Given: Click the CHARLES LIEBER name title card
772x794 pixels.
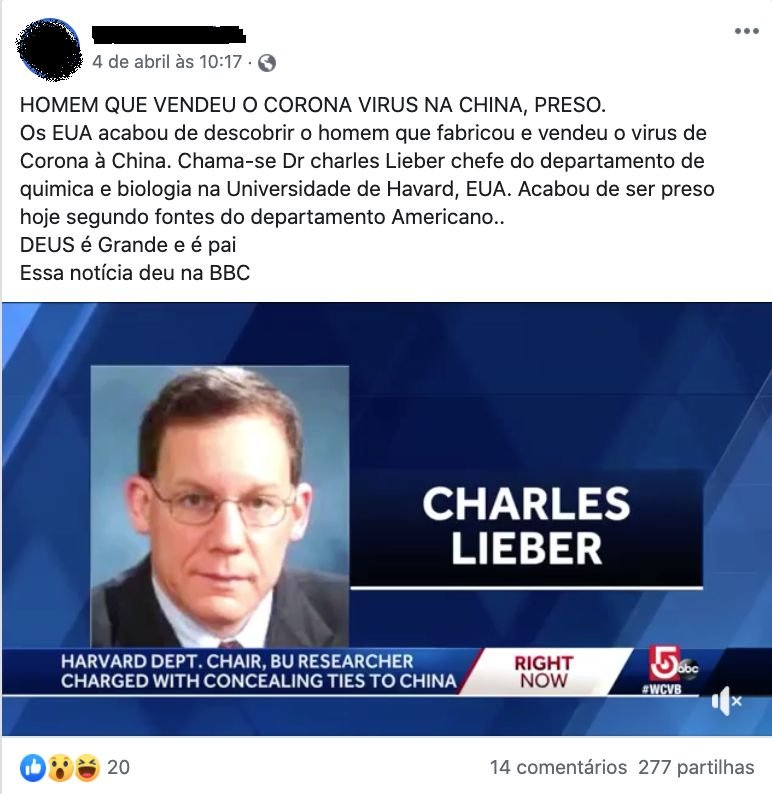Looking at the screenshot, I should pos(526,527).
